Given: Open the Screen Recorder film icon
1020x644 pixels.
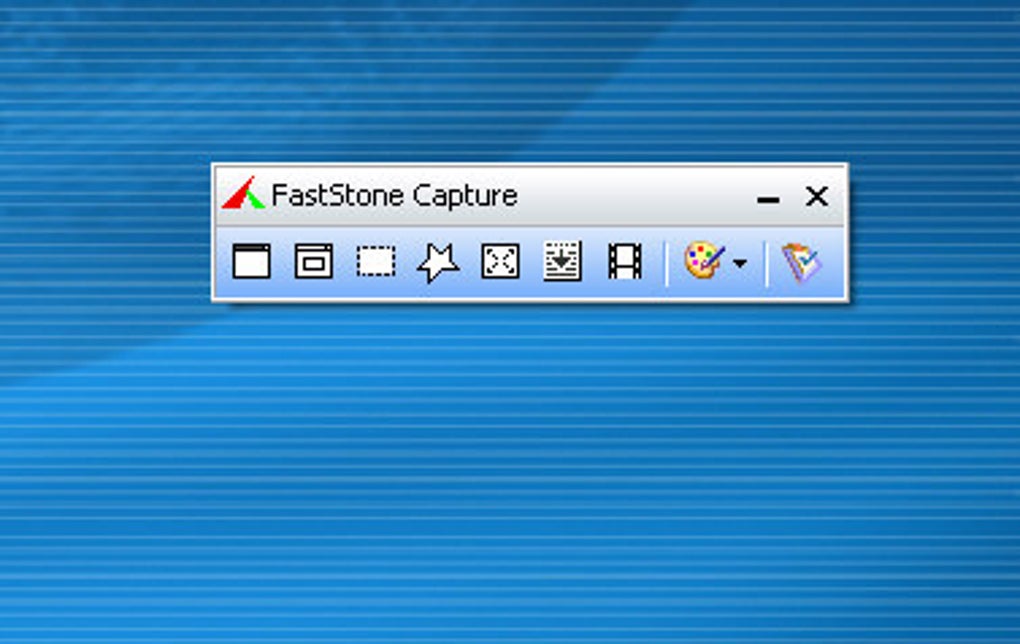Looking at the screenshot, I should pos(624,262).
